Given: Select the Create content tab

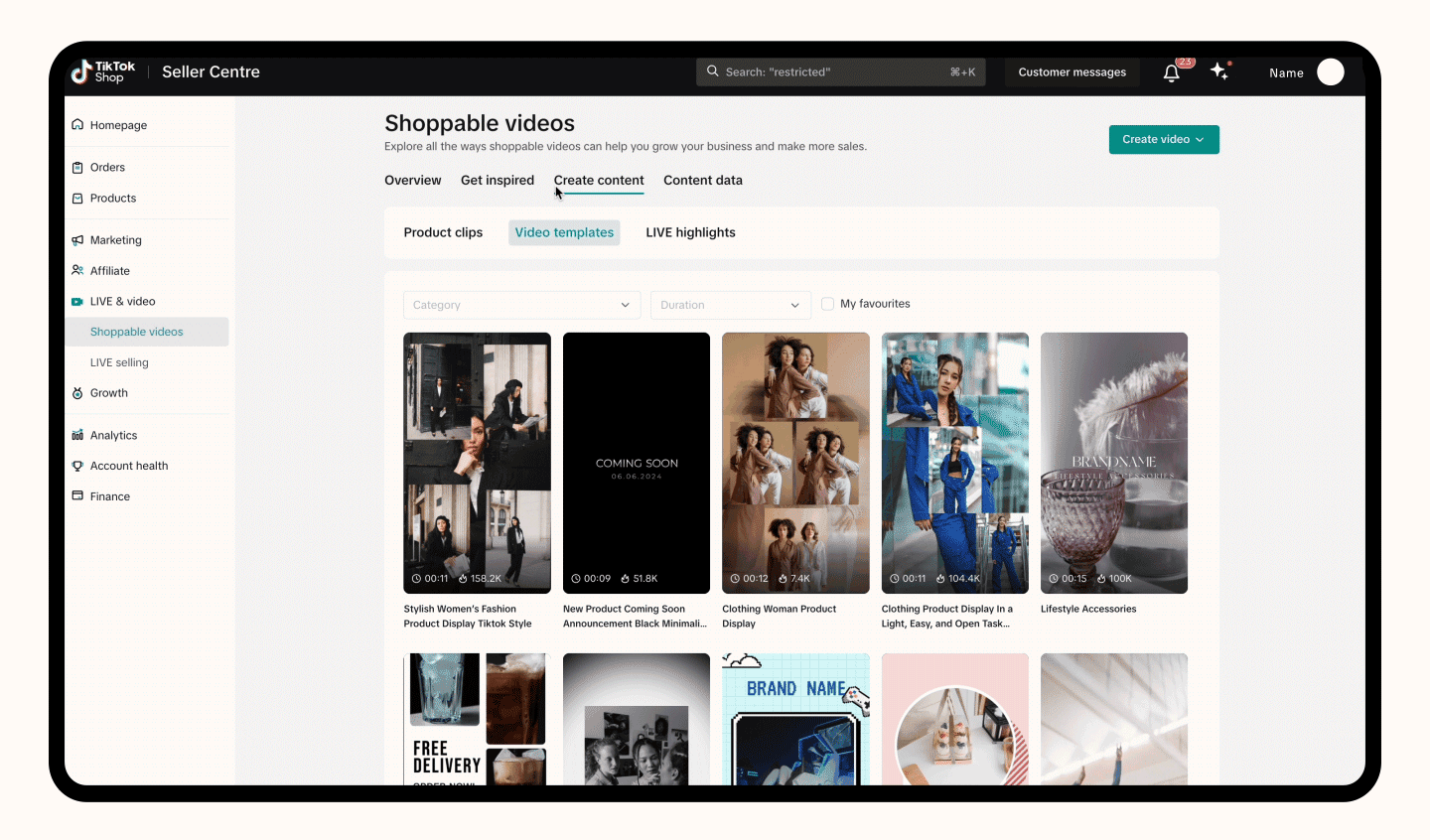Looking at the screenshot, I should pyautogui.click(x=599, y=180).
